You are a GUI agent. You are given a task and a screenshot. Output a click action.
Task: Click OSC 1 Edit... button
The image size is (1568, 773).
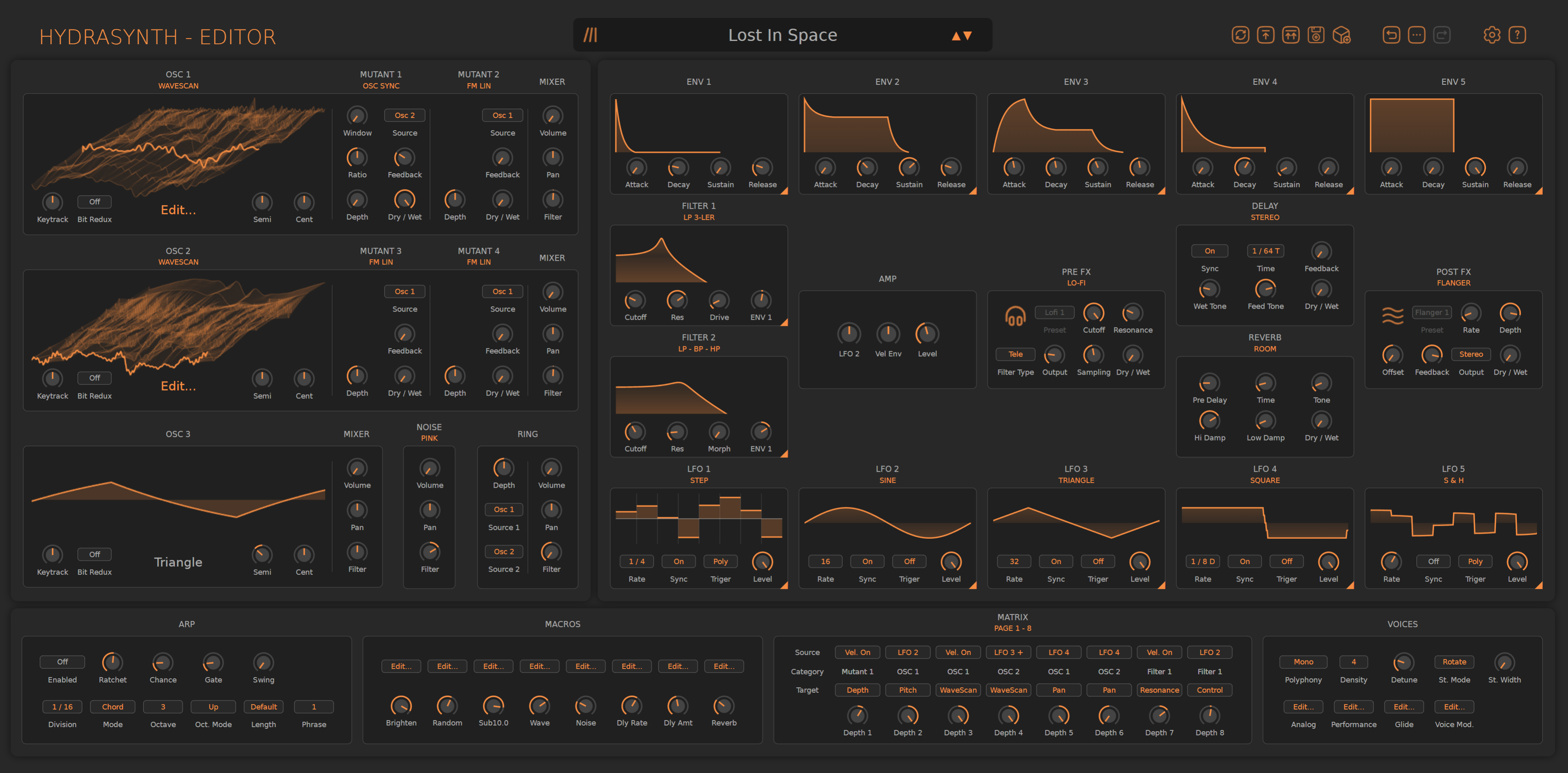click(x=178, y=210)
